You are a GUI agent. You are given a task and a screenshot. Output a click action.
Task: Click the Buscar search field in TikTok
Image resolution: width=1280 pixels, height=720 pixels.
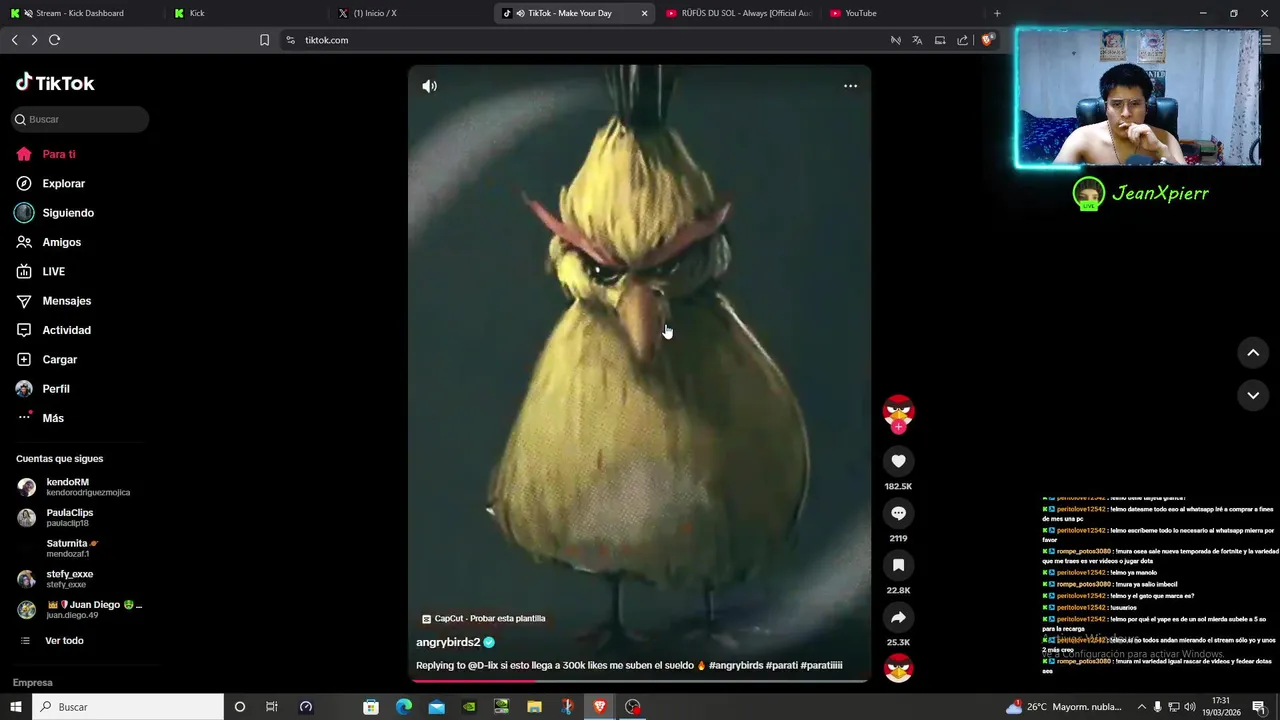[80, 119]
